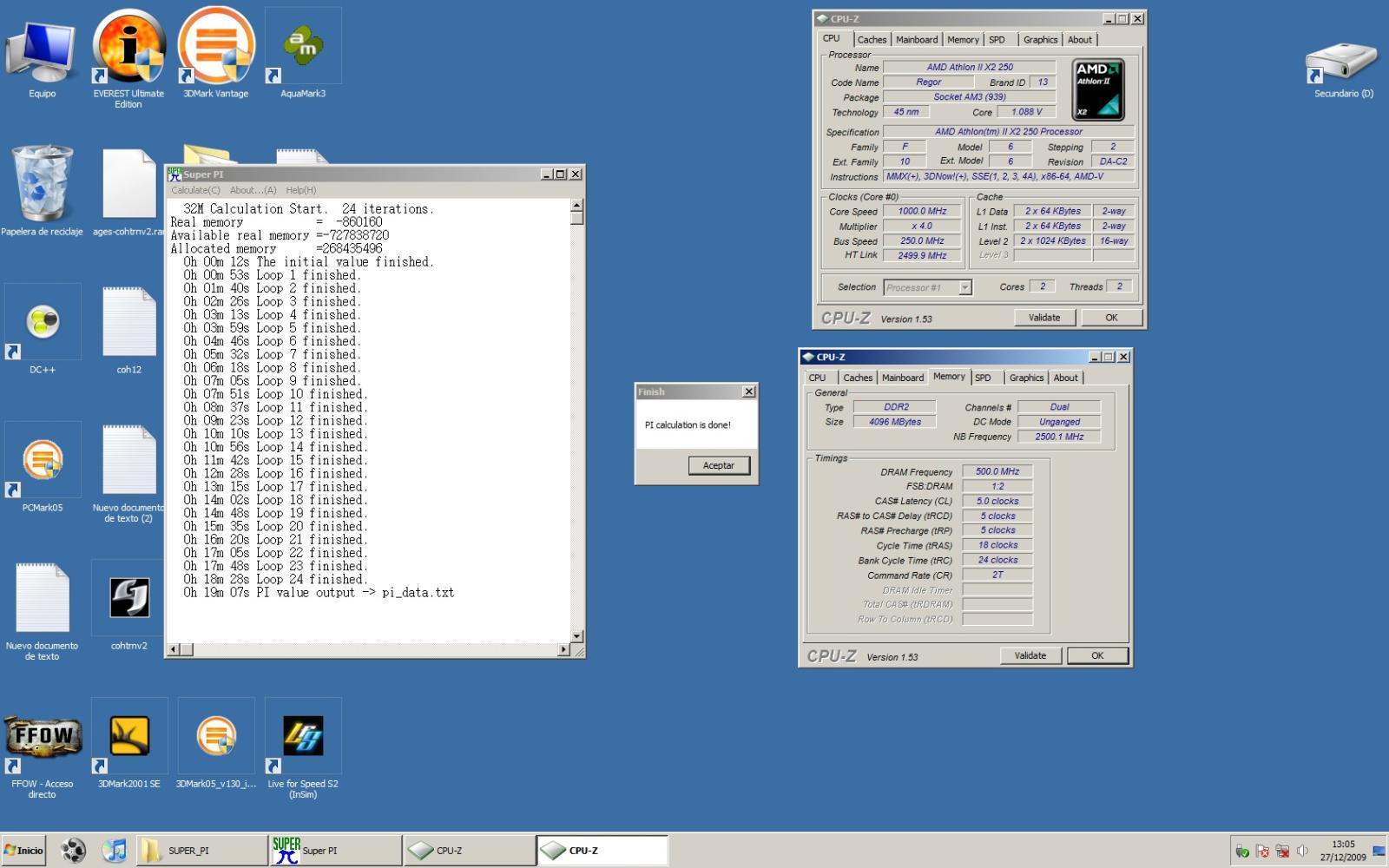Viewport: 1389px width, 868px height.
Task: Open Caches tab in lower CPU-Z
Action: (858, 378)
